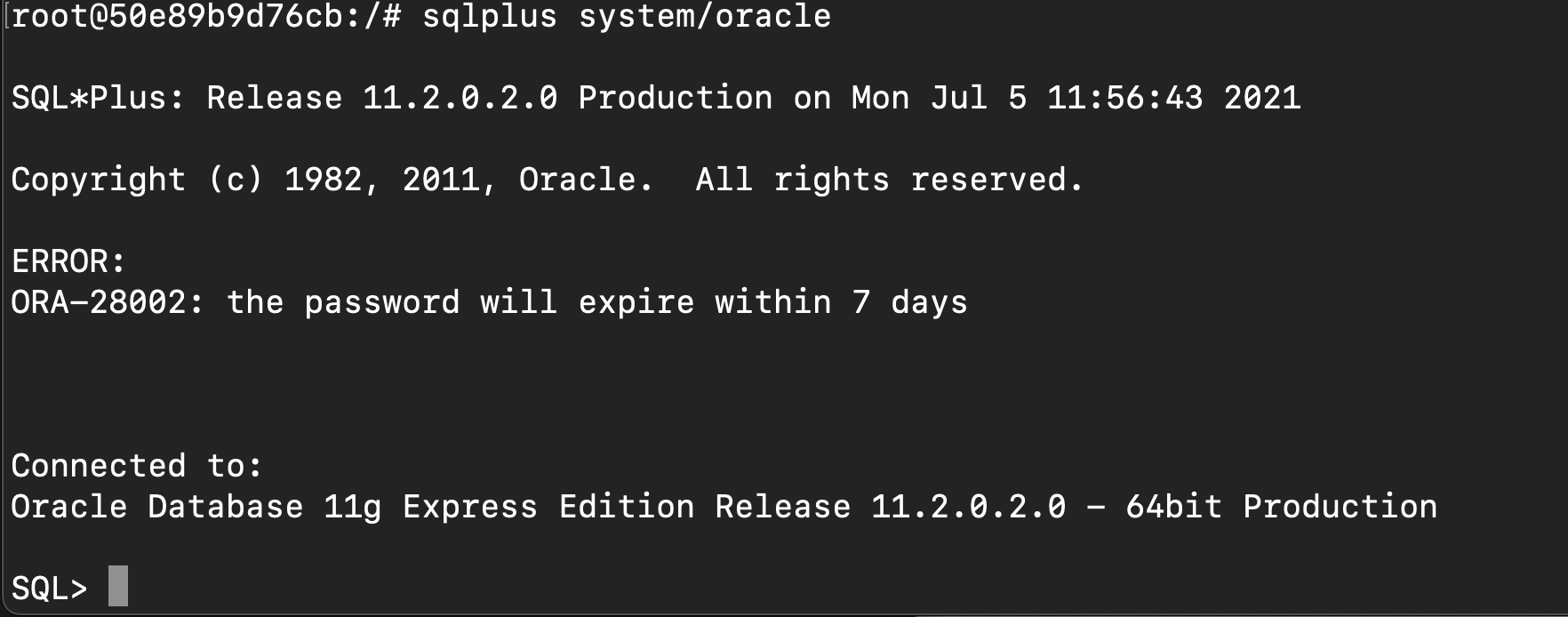The image size is (1568, 617).
Task: Click the "Connected to:" line
Action: pos(136,466)
